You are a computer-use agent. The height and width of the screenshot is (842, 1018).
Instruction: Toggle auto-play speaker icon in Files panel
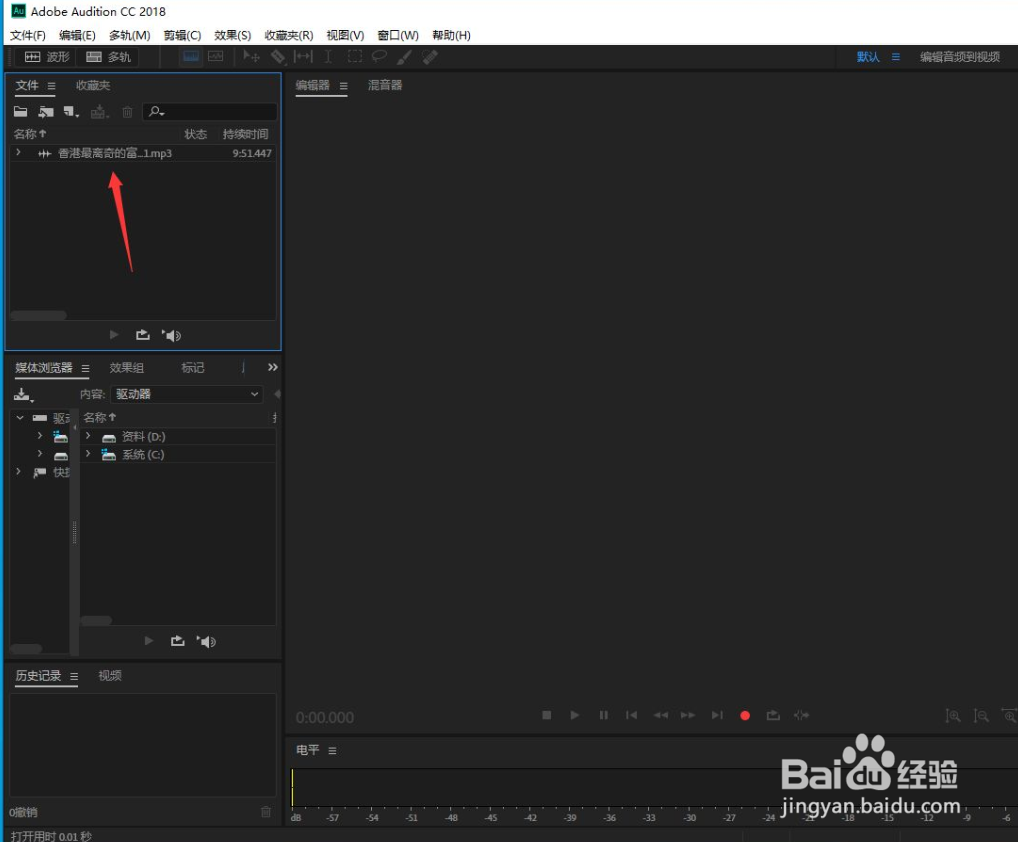click(171, 335)
